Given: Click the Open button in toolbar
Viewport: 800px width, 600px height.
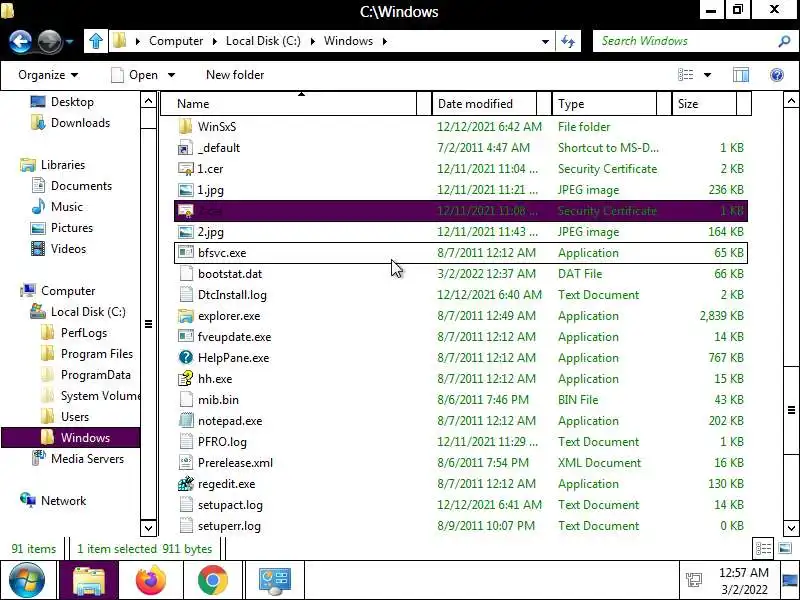Looking at the screenshot, I should (135, 75).
